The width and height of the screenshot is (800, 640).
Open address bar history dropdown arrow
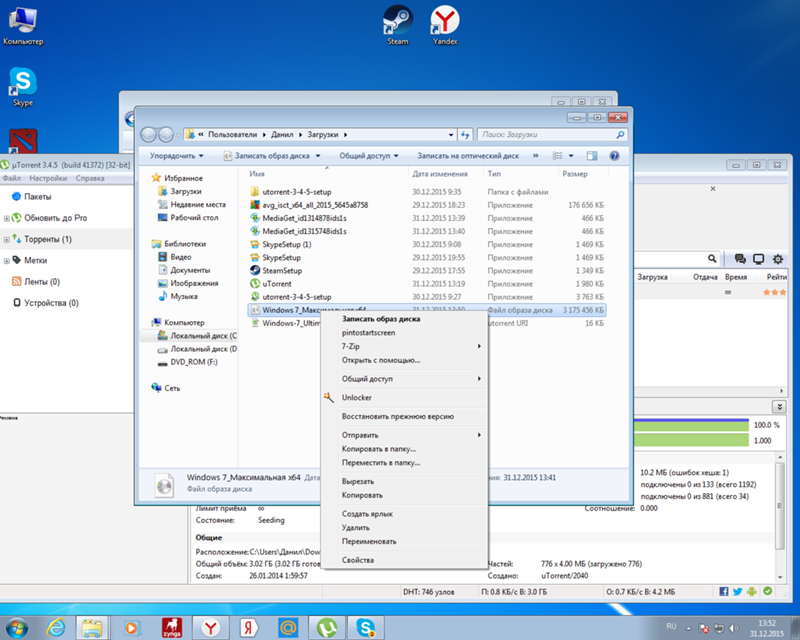click(451, 135)
